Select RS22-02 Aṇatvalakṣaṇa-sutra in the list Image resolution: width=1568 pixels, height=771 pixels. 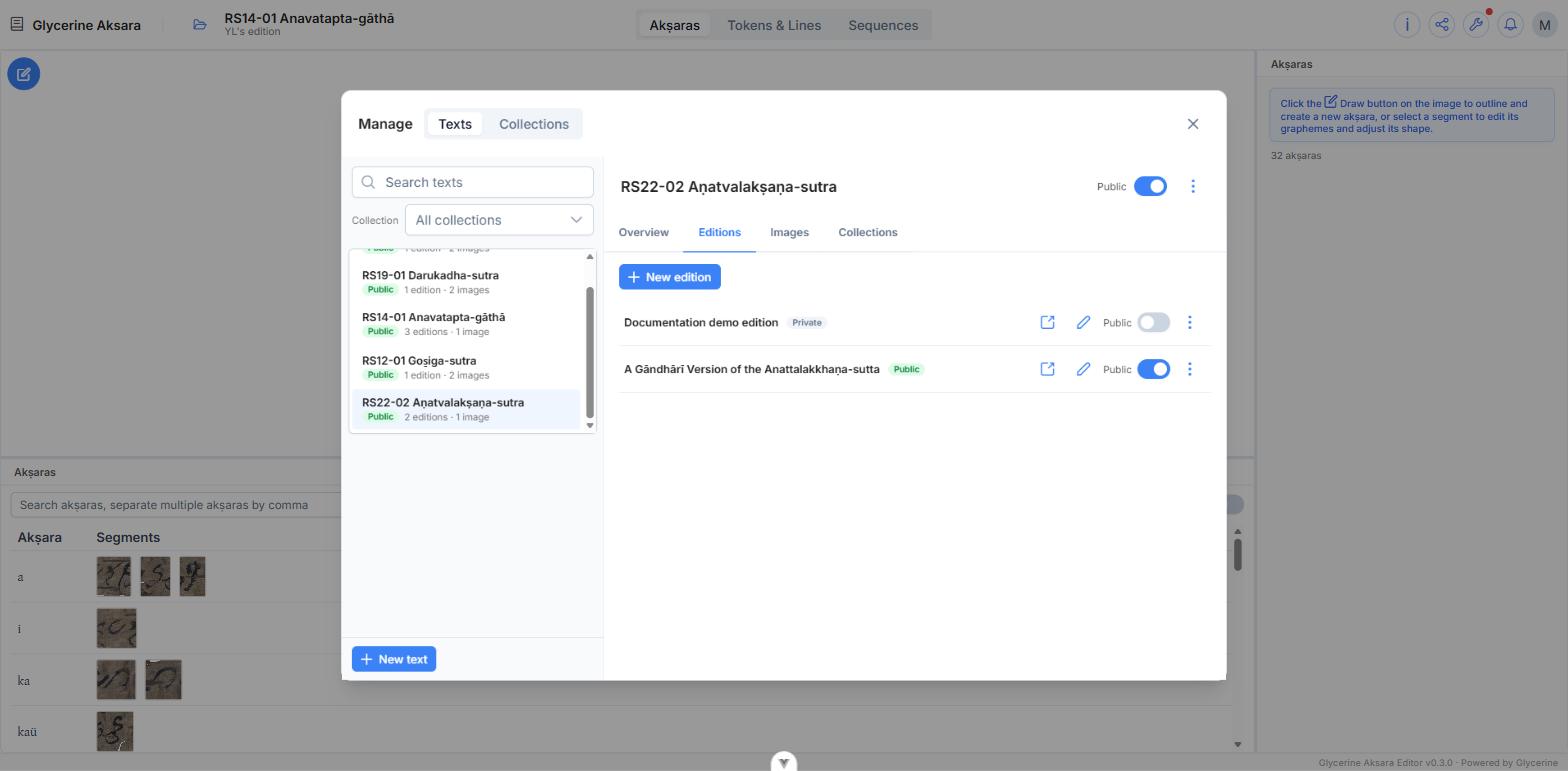[466, 410]
